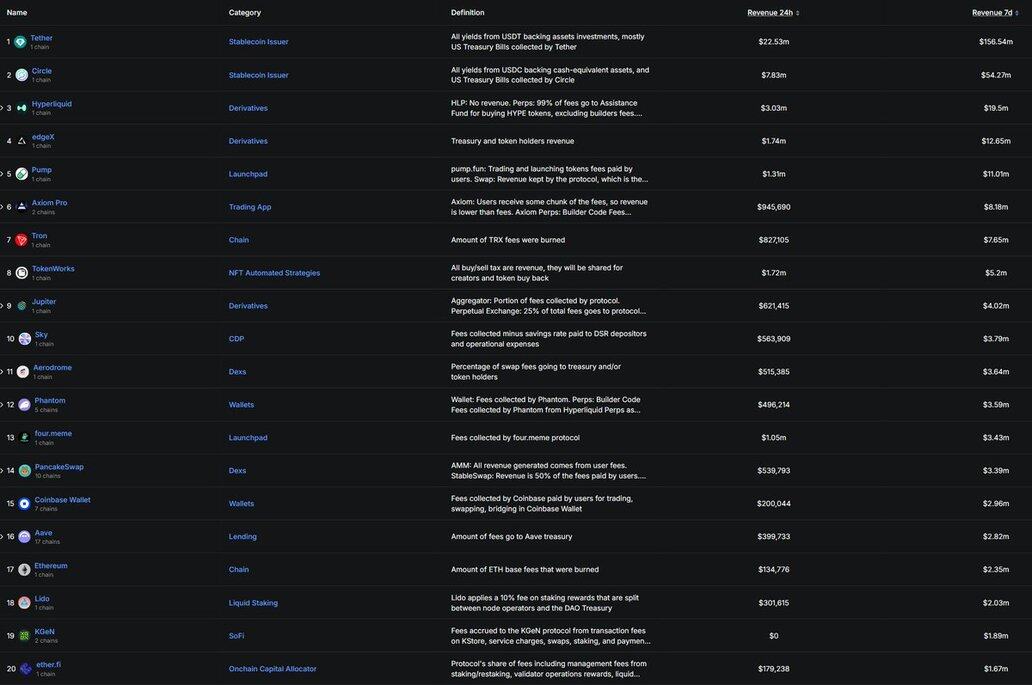The image size is (1032, 685).
Task: Open the Jupiter protocol link
Action: pos(44,302)
